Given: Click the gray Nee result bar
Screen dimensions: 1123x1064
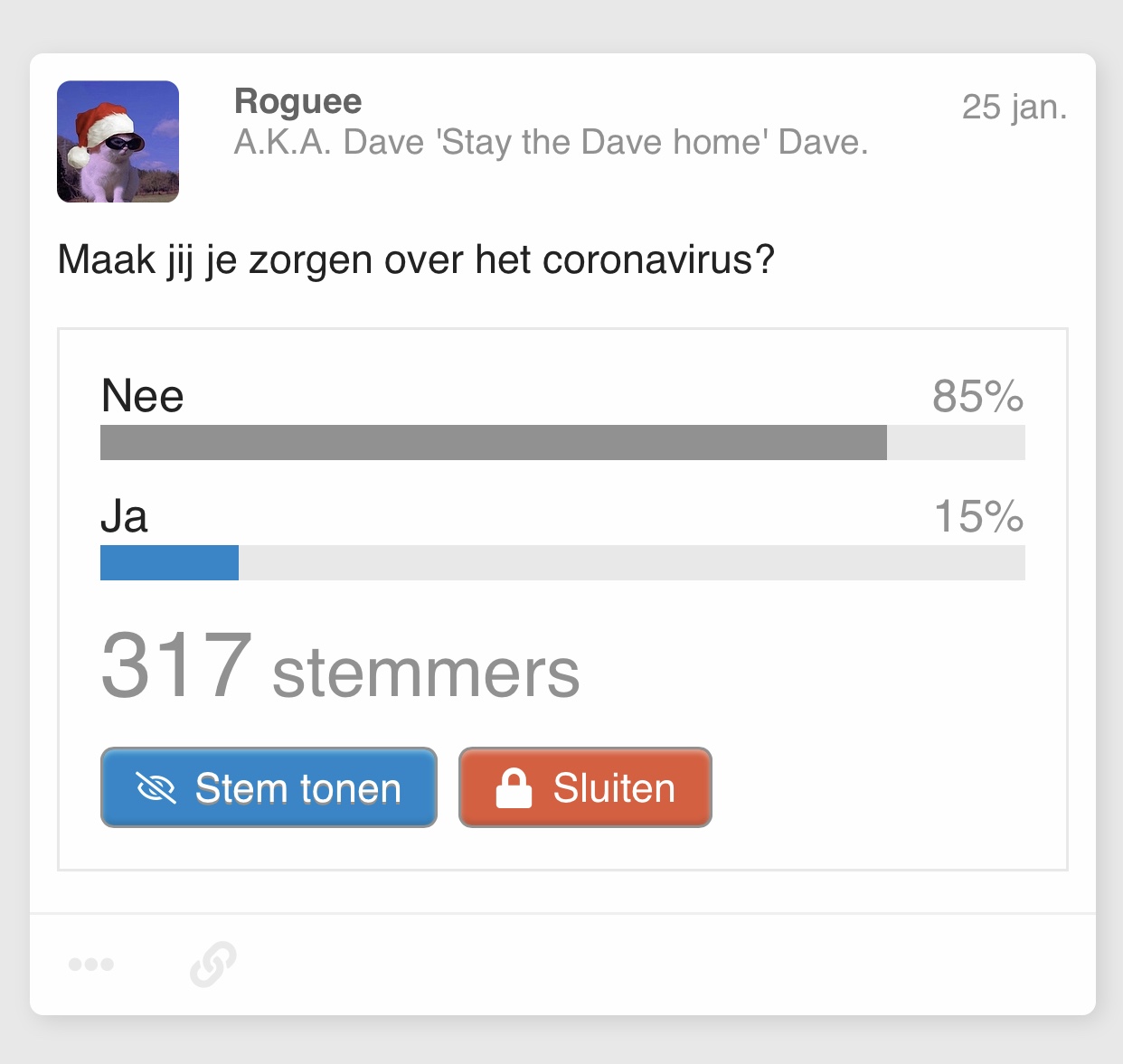Looking at the screenshot, I should (x=494, y=443).
